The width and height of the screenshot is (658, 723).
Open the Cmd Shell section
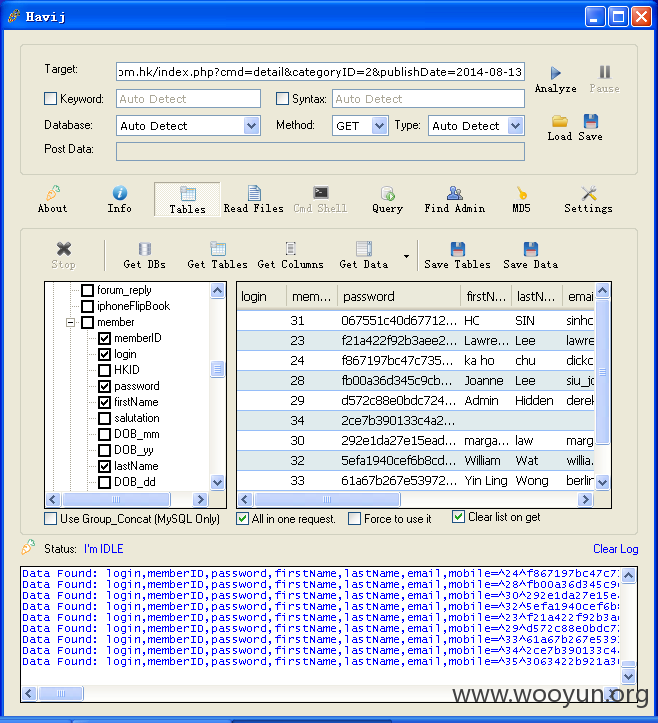[320, 199]
